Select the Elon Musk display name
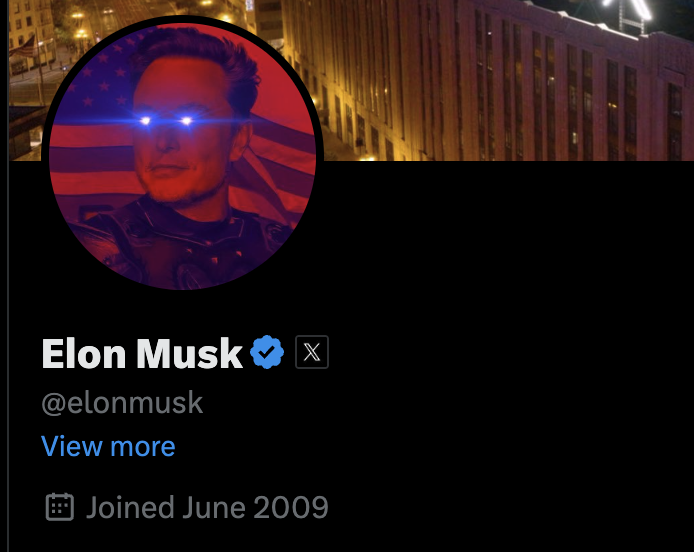Image resolution: width=694 pixels, height=552 pixels. (142, 353)
